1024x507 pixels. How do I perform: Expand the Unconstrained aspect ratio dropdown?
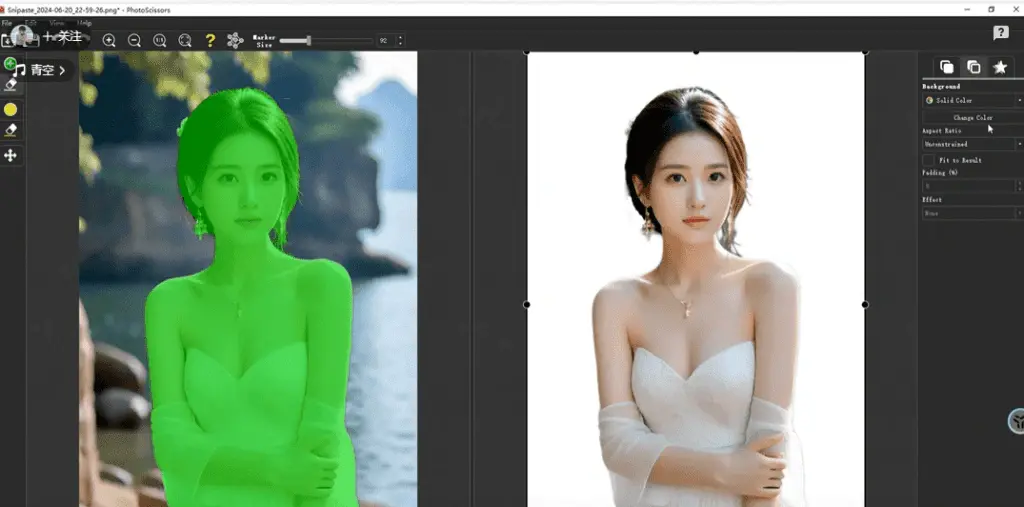click(x=971, y=144)
